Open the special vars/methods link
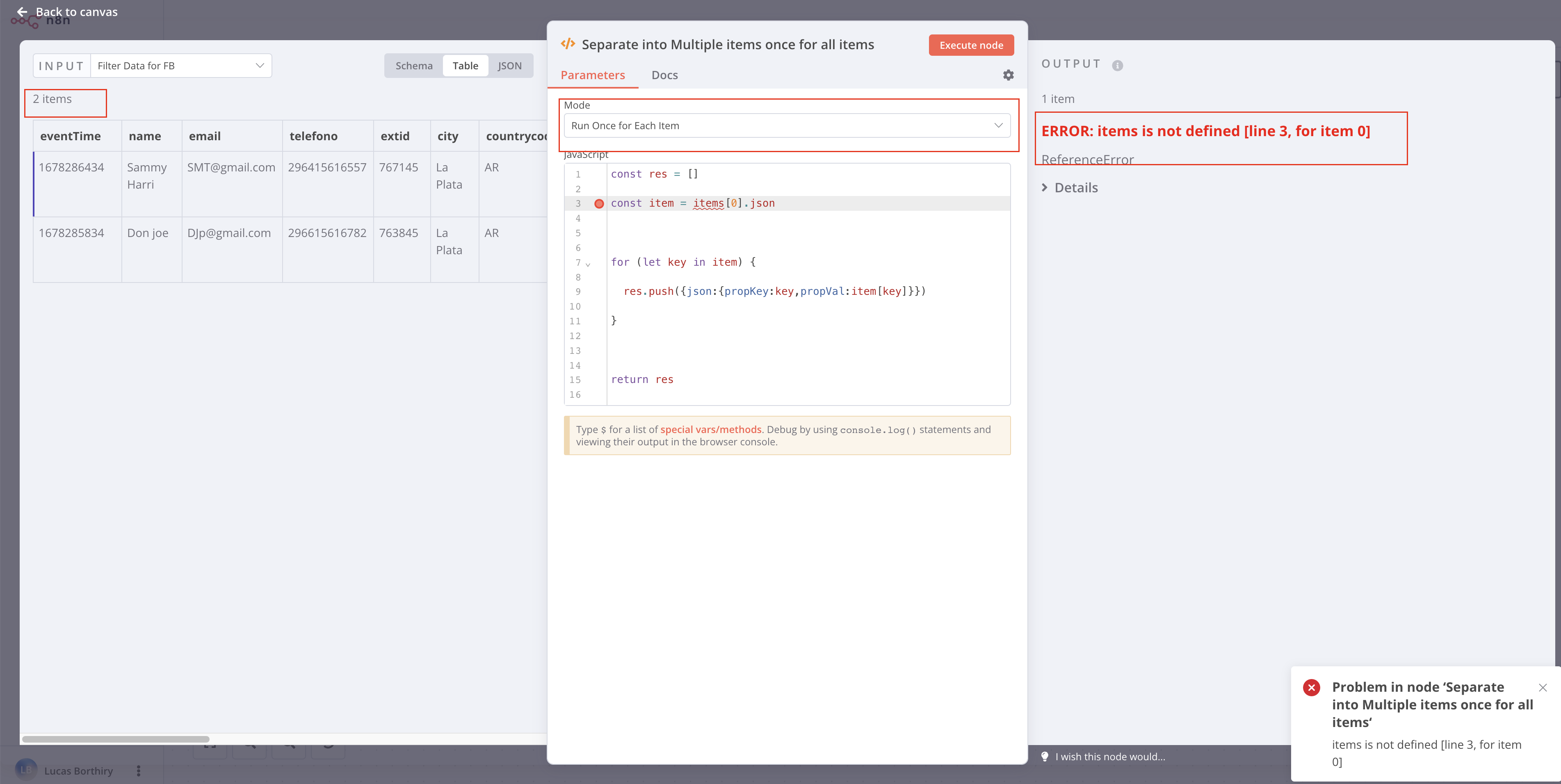 pos(710,430)
